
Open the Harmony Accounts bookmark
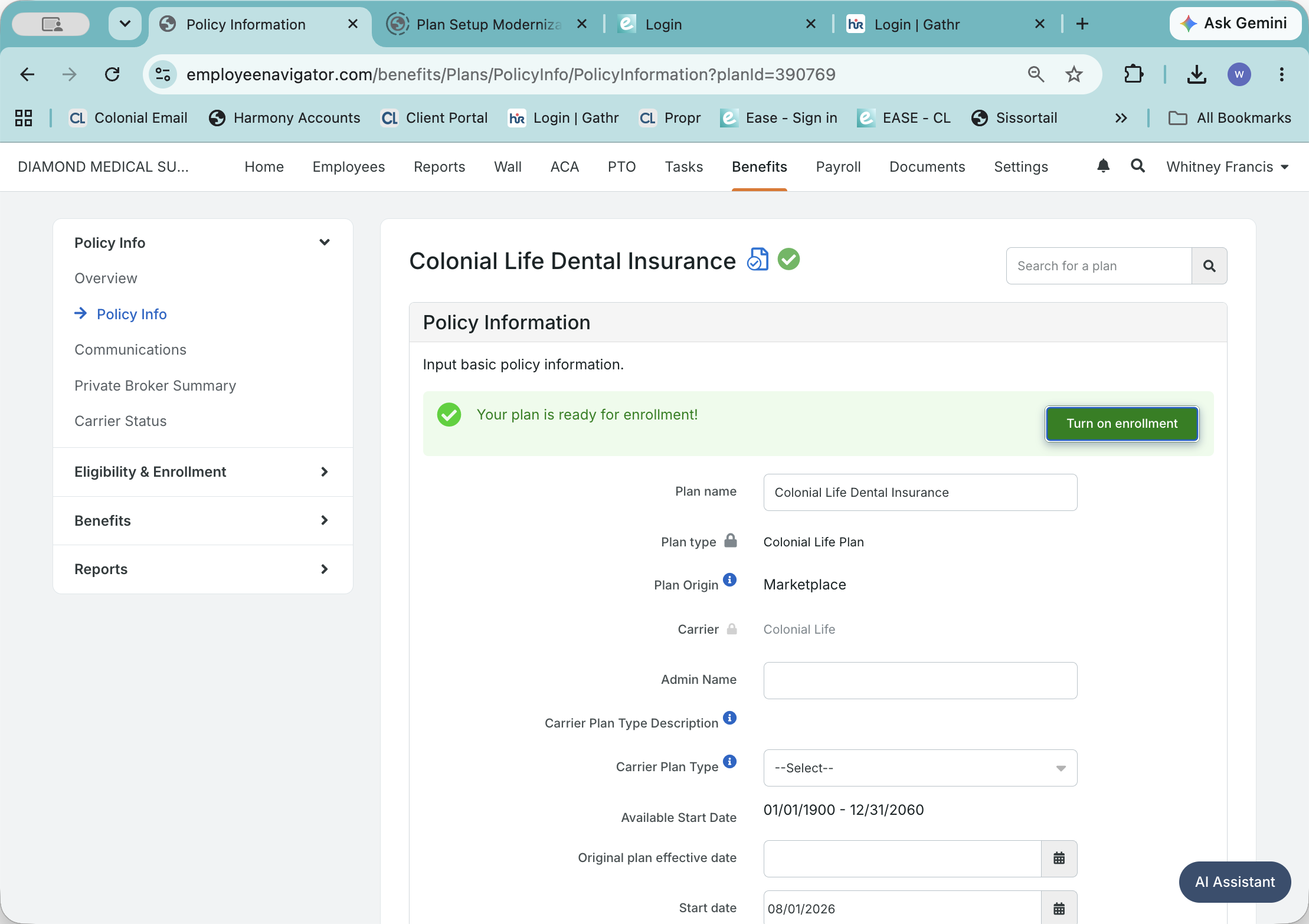pyautogui.click(x=285, y=118)
